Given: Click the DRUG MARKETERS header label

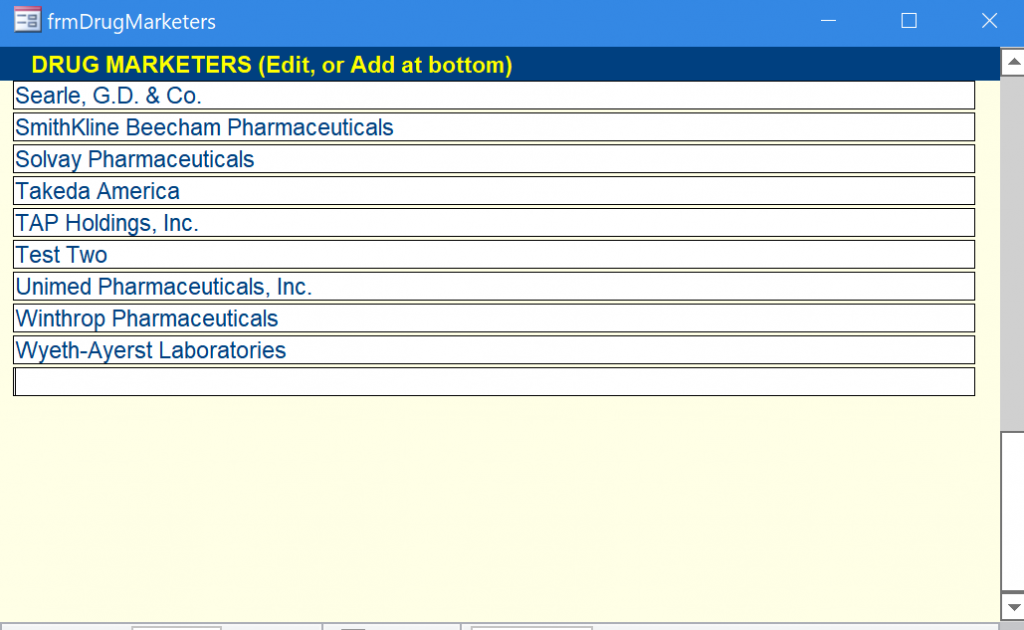Looking at the screenshot, I should point(272,65).
